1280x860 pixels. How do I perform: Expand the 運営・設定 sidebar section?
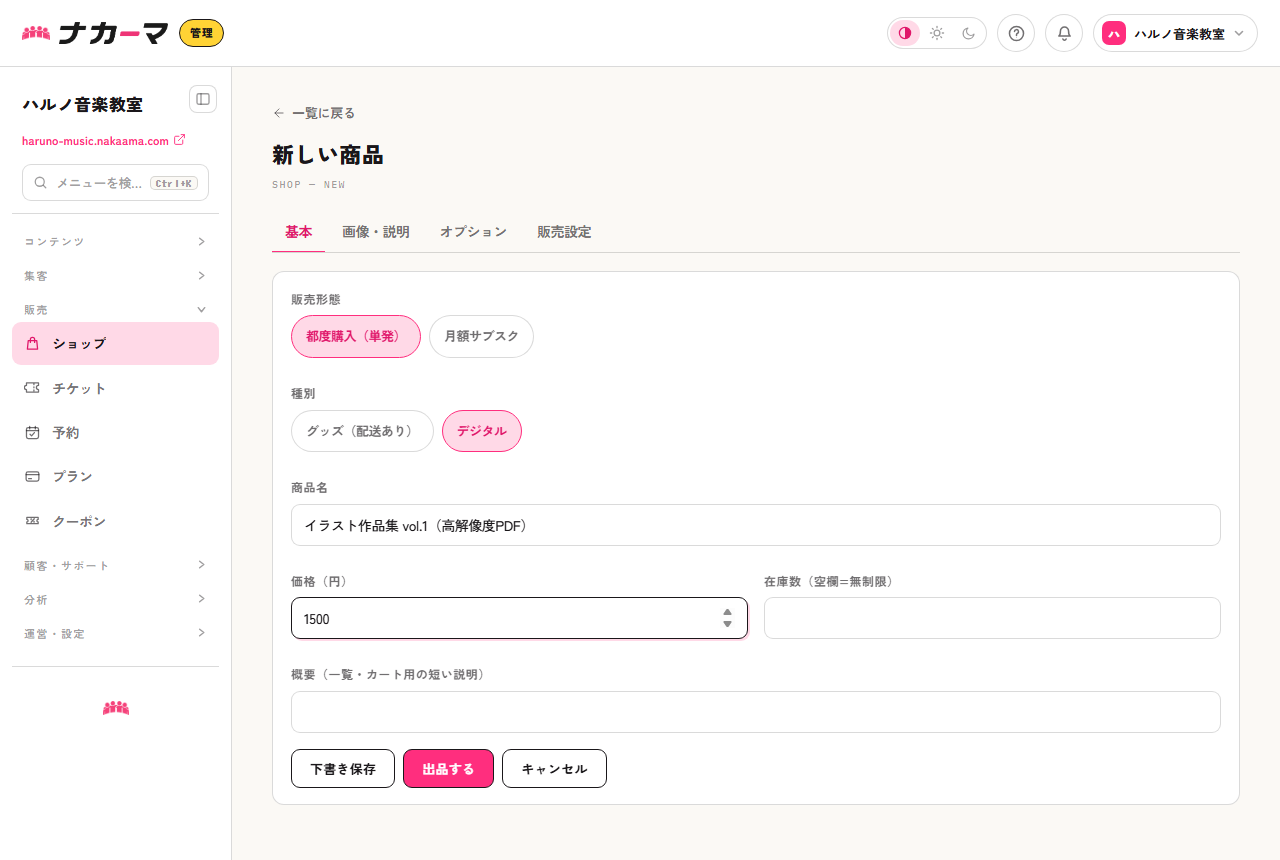click(115, 633)
